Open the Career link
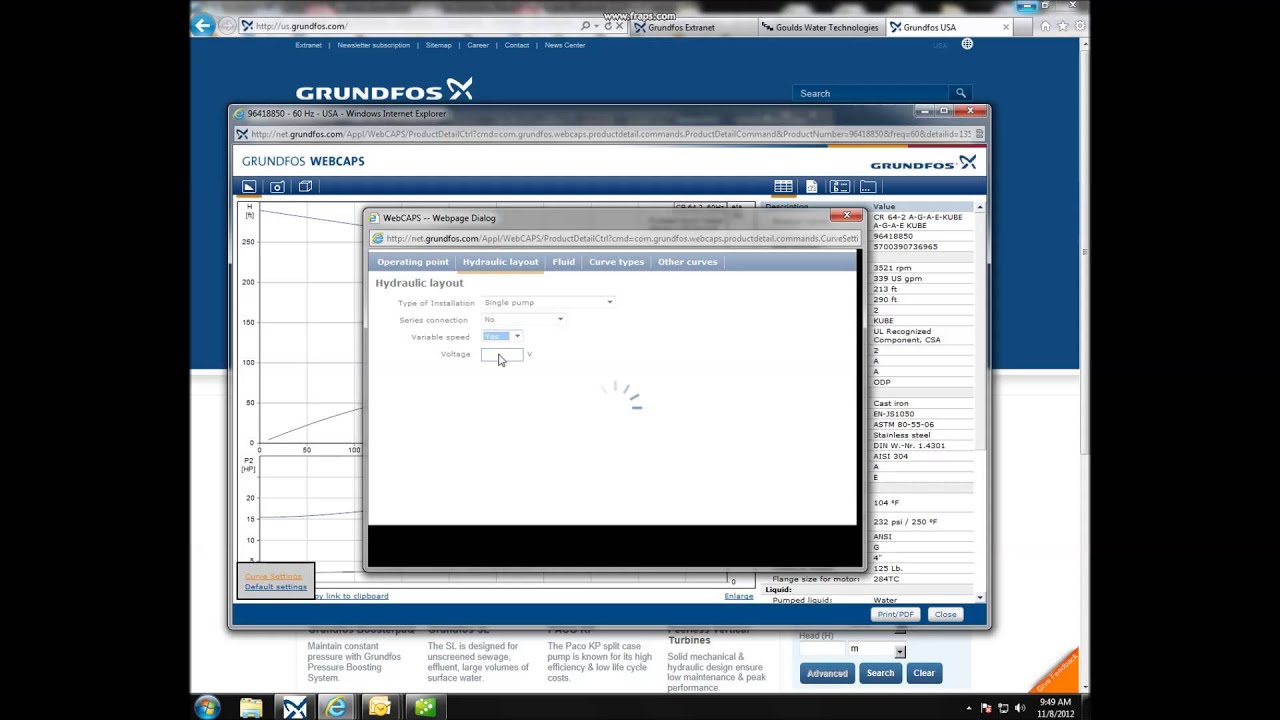 478,45
